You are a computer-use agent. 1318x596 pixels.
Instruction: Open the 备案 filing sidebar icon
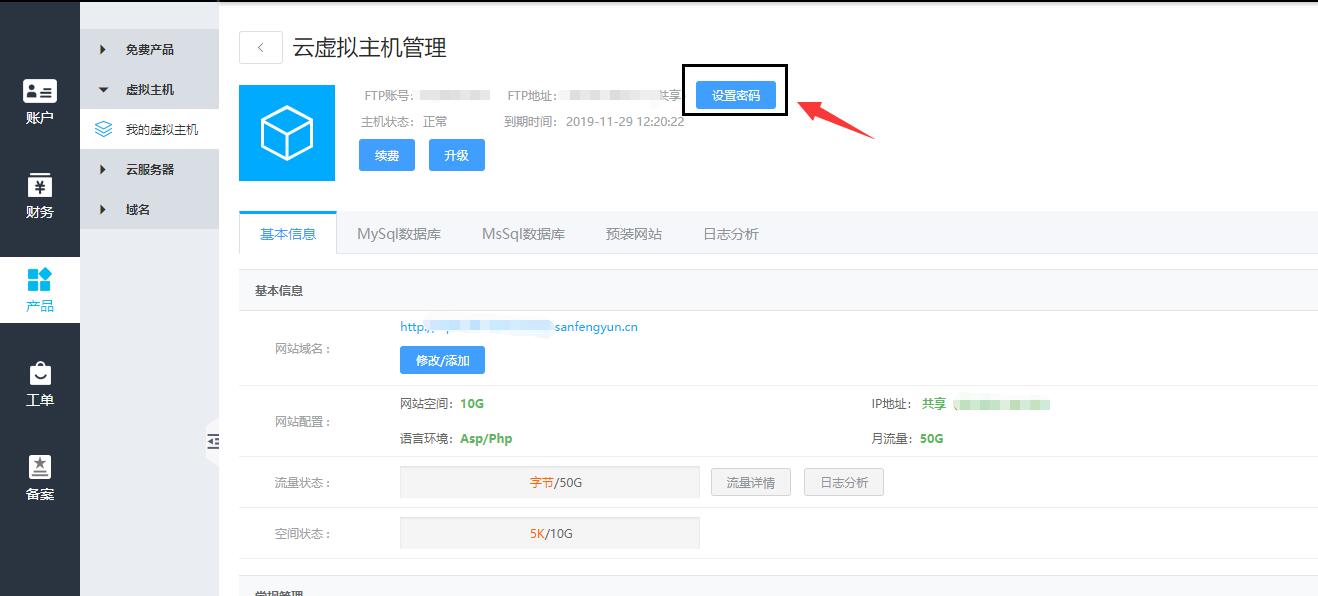click(x=40, y=477)
